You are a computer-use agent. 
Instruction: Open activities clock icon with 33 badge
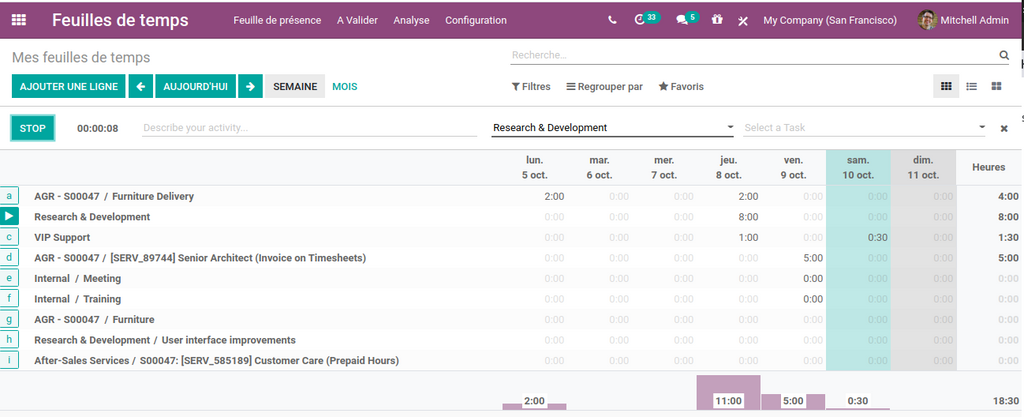(x=641, y=20)
